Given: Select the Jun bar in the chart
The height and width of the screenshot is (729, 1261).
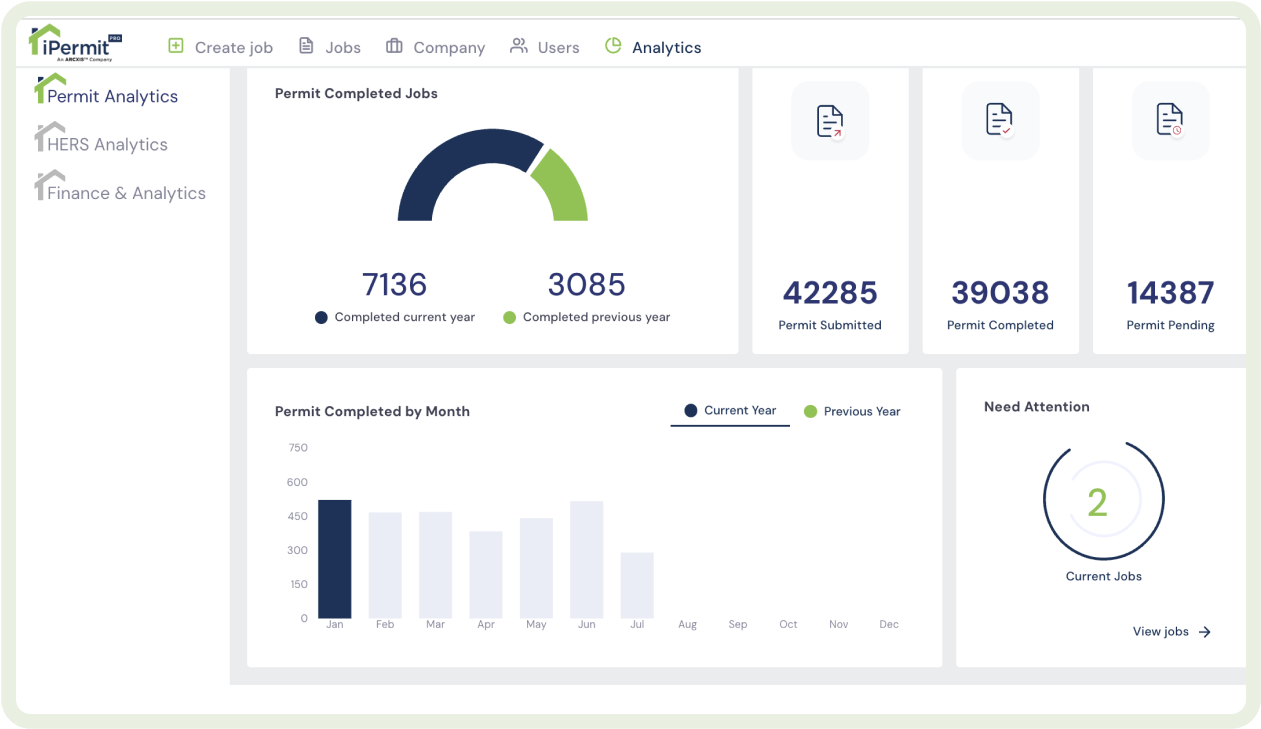Looking at the screenshot, I should [x=586, y=560].
